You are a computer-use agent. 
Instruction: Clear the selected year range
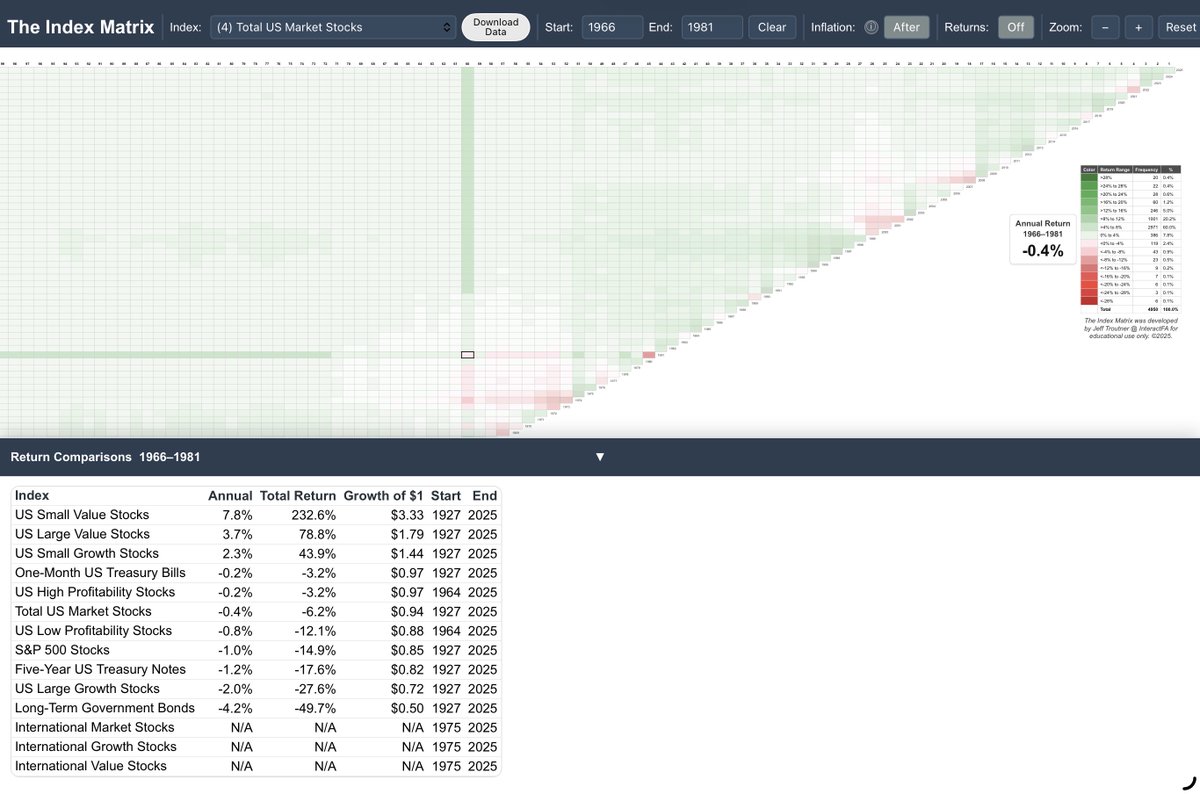tap(772, 27)
